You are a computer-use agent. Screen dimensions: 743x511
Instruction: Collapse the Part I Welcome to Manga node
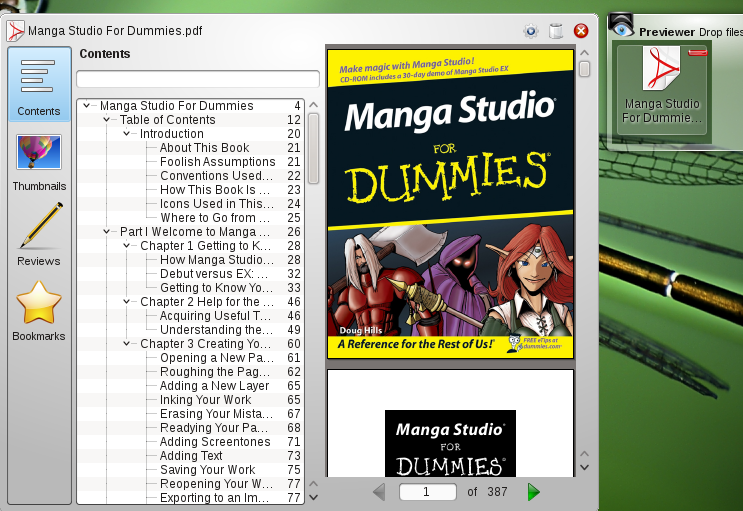tap(106, 232)
